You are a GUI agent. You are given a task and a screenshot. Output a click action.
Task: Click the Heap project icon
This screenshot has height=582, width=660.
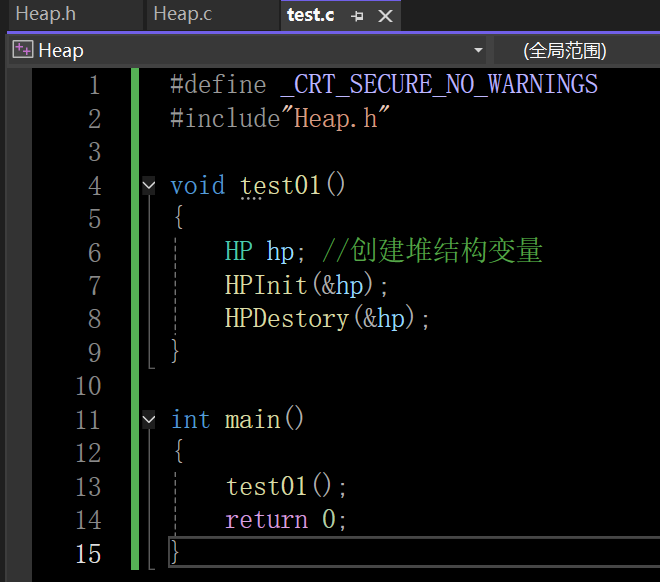point(23,50)
